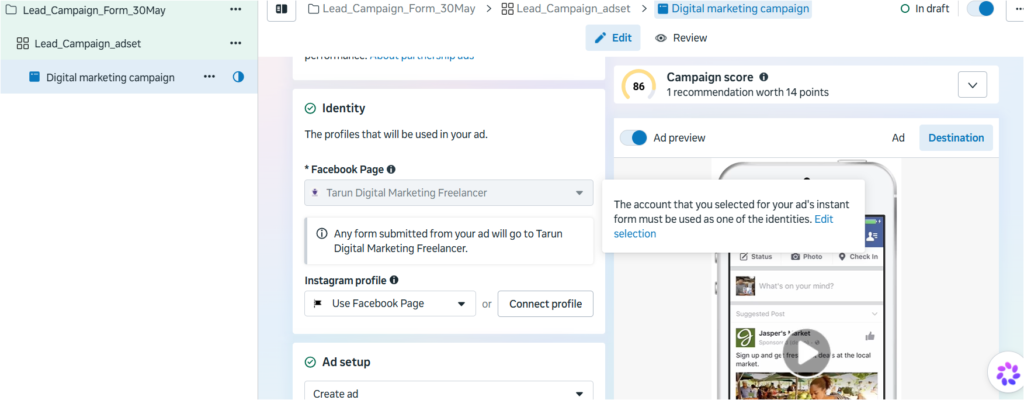Click the Status option in phone preview
1024x400 pixels.
(x=756, y=257)
